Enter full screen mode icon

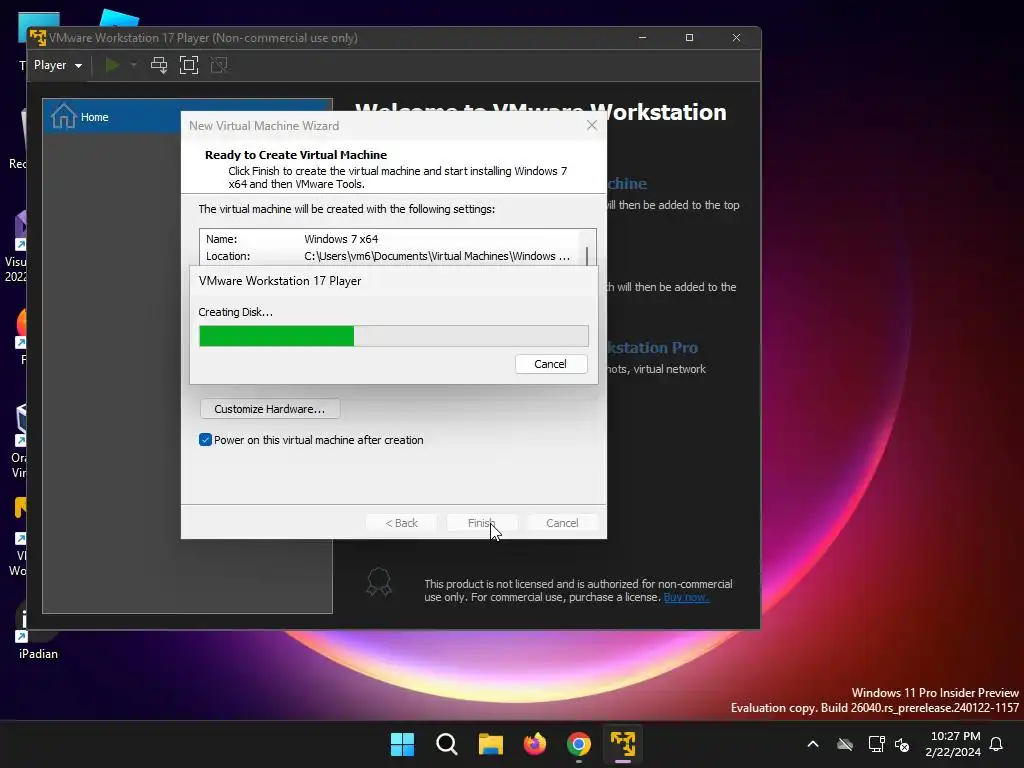click(189, 65)
